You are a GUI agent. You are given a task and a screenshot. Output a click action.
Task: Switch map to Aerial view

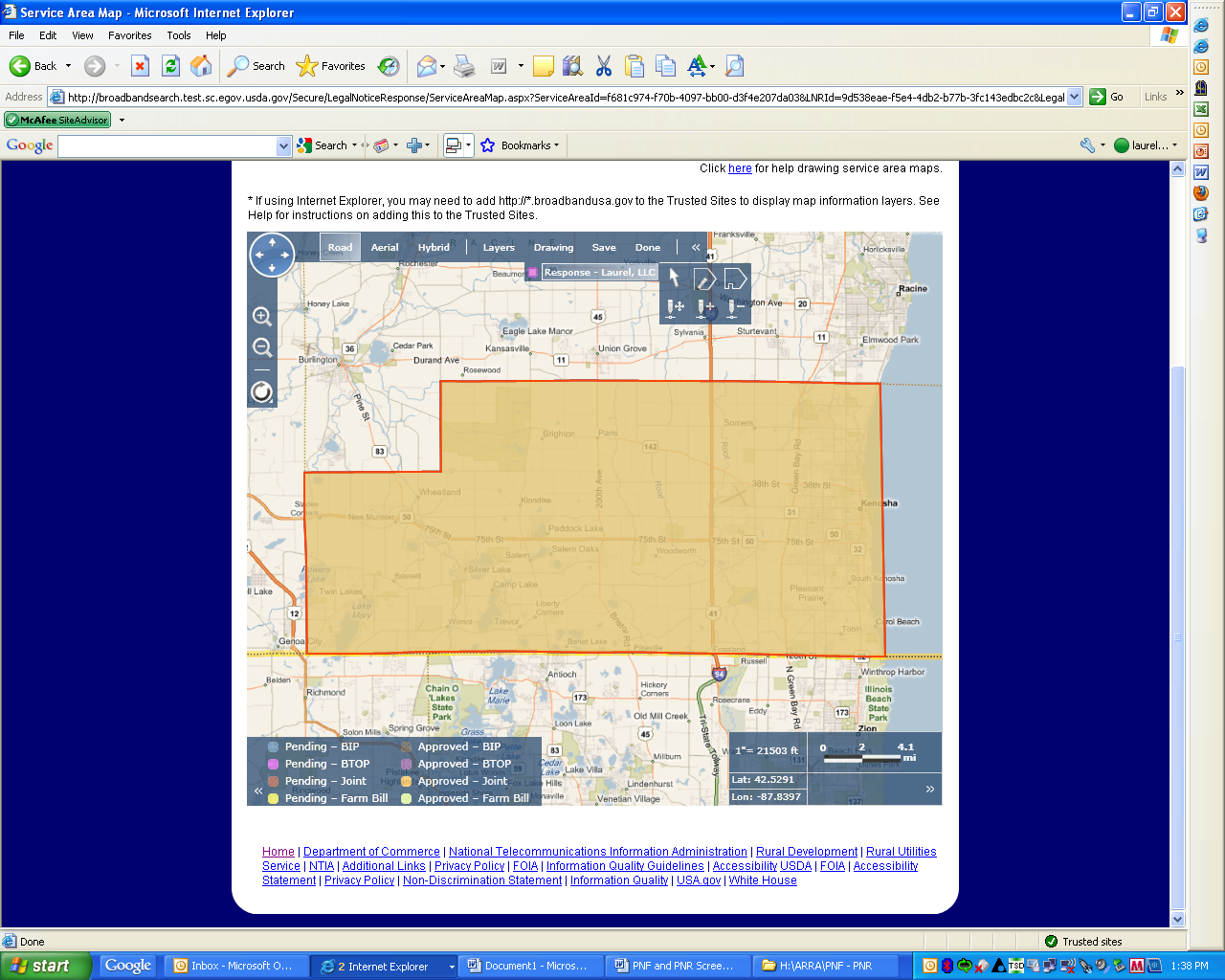coord(385,247)
